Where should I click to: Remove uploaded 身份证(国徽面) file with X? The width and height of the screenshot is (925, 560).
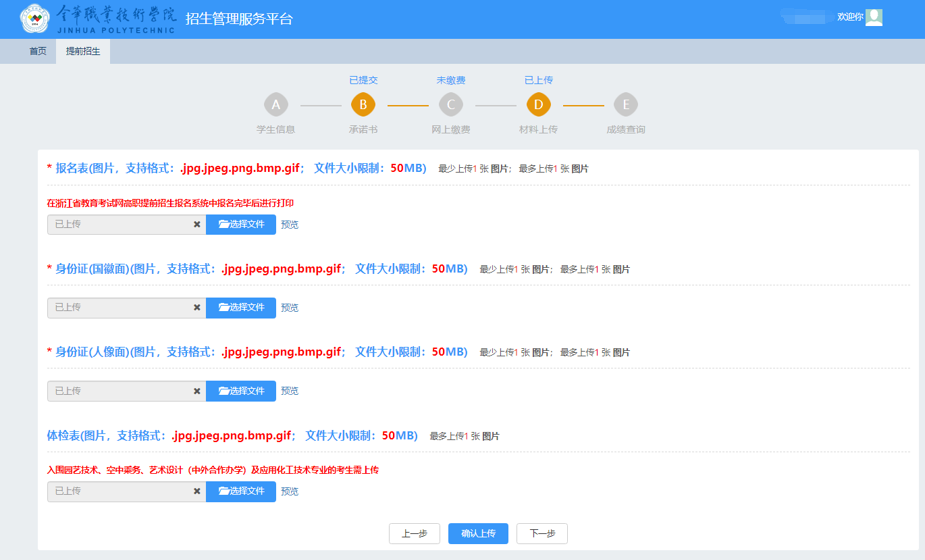pyautogui.click(x=197, y=308)
